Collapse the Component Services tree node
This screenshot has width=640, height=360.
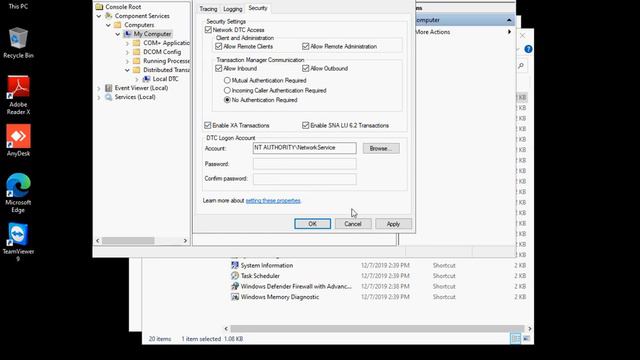(x=99, y=16)
